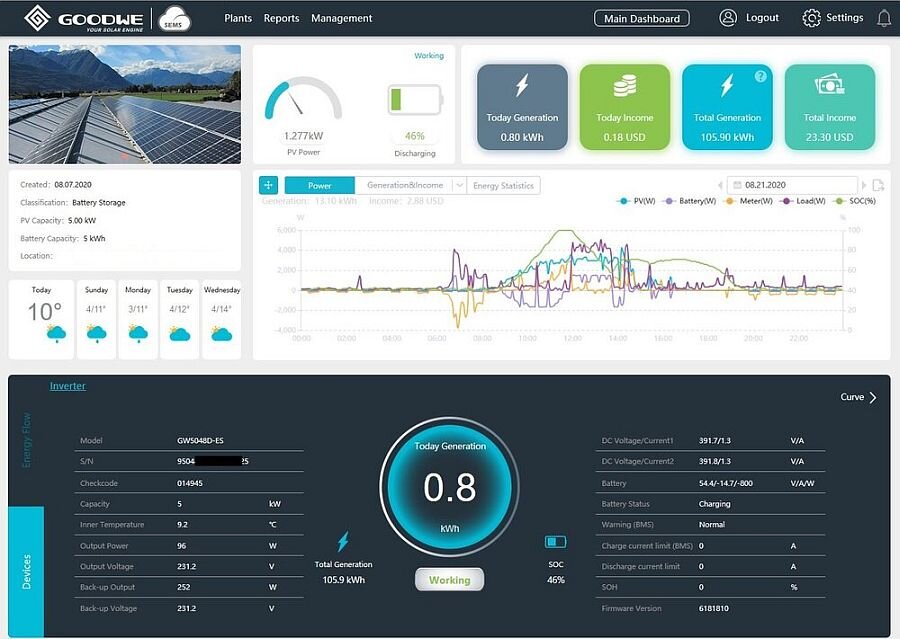Go to previous day arrow
This screenshot has height=639, width=900.
pyautogui.click(x=720, y=185)
